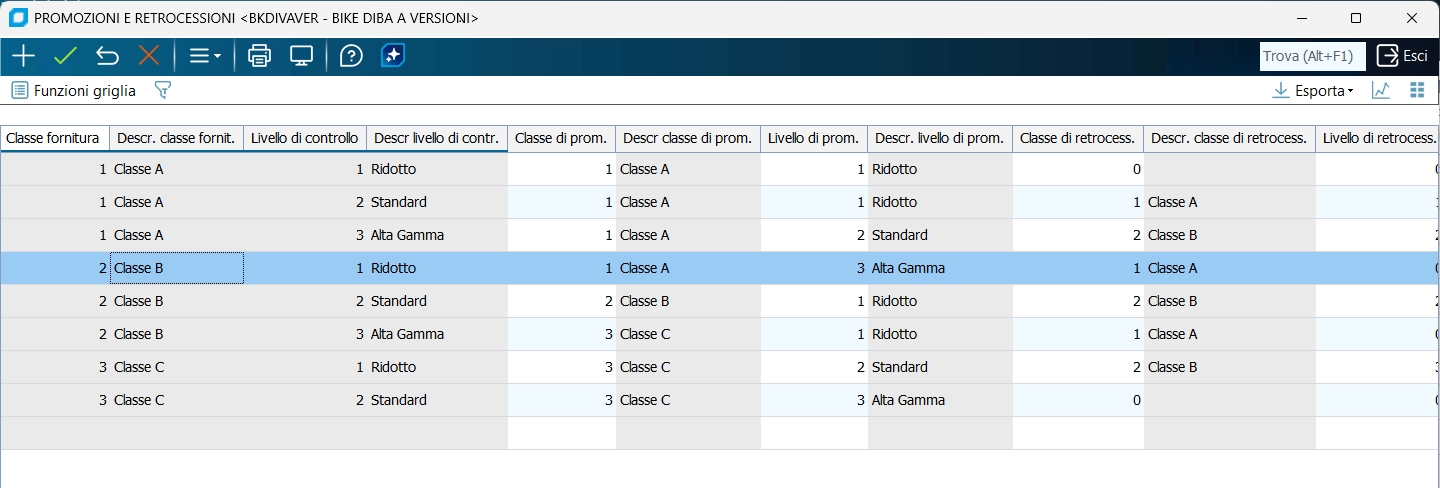Open help with the question mark icon

click(351, 56)
